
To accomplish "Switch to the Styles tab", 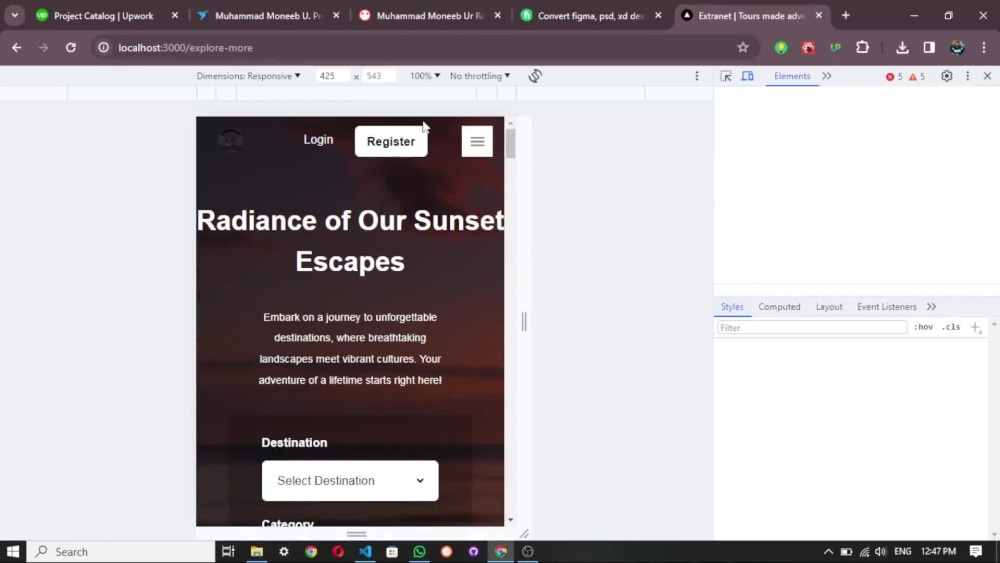I will (732, 307).
